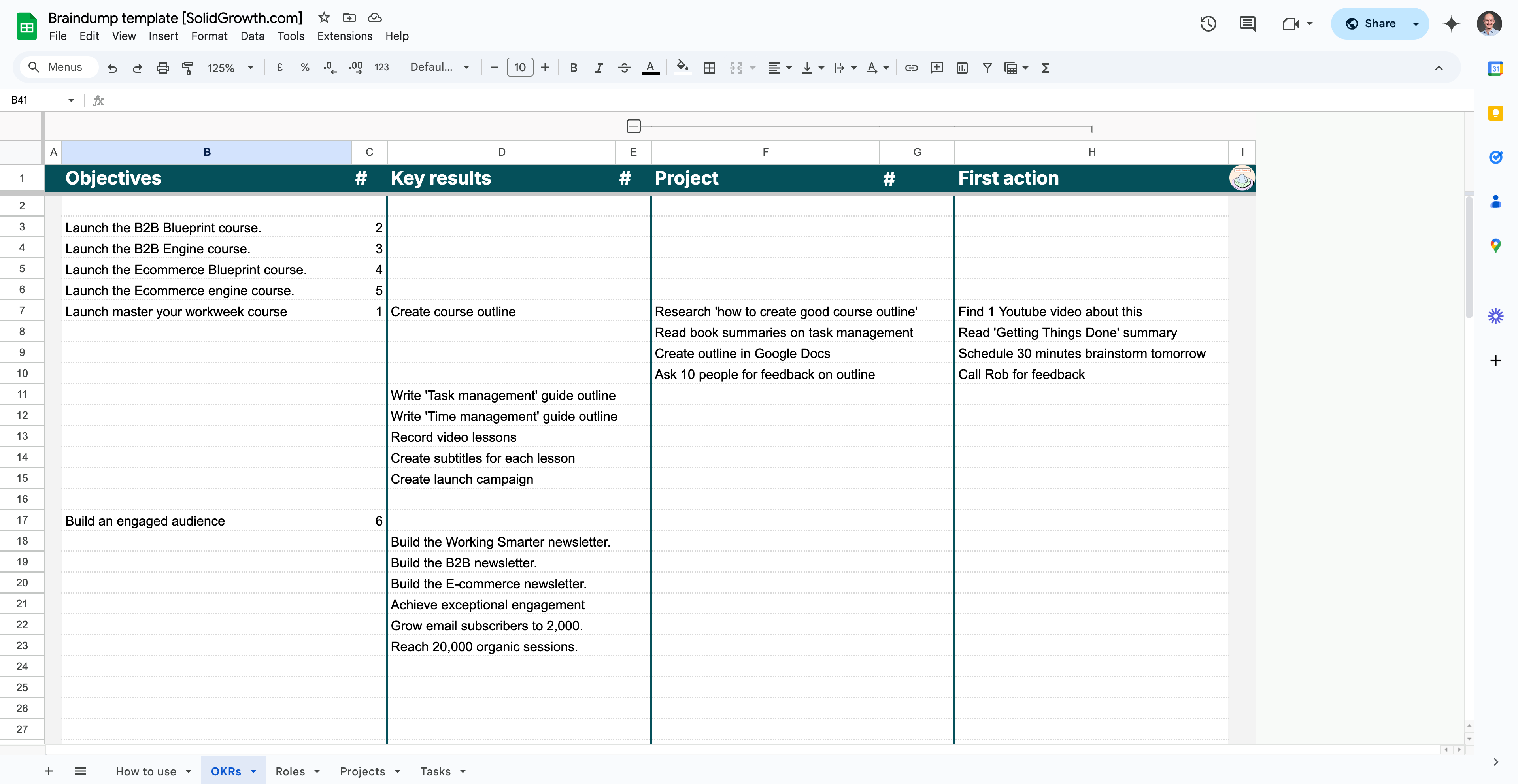Click the insert chart icon

962,68
